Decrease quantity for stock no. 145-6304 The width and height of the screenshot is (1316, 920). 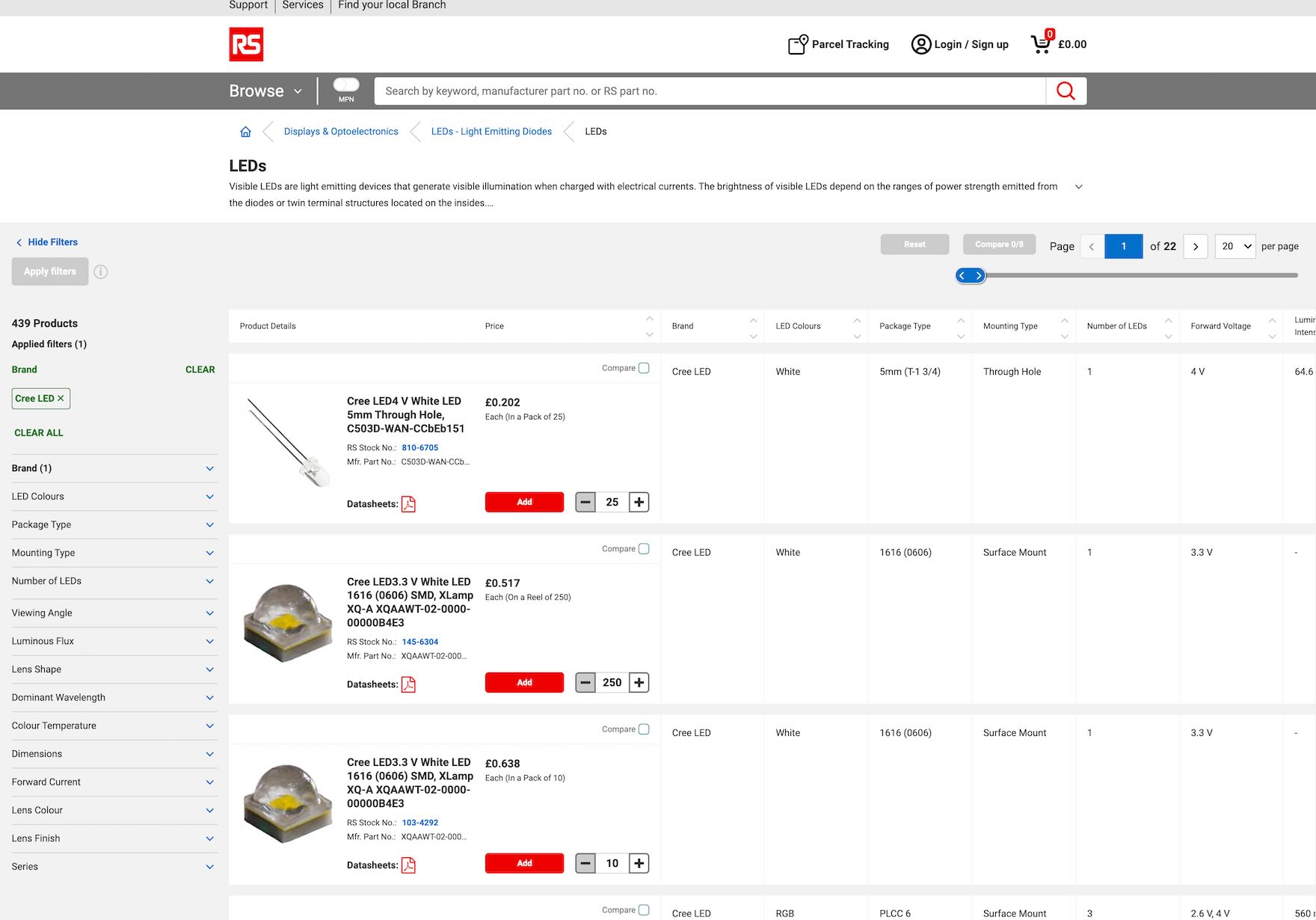[585, 682]
